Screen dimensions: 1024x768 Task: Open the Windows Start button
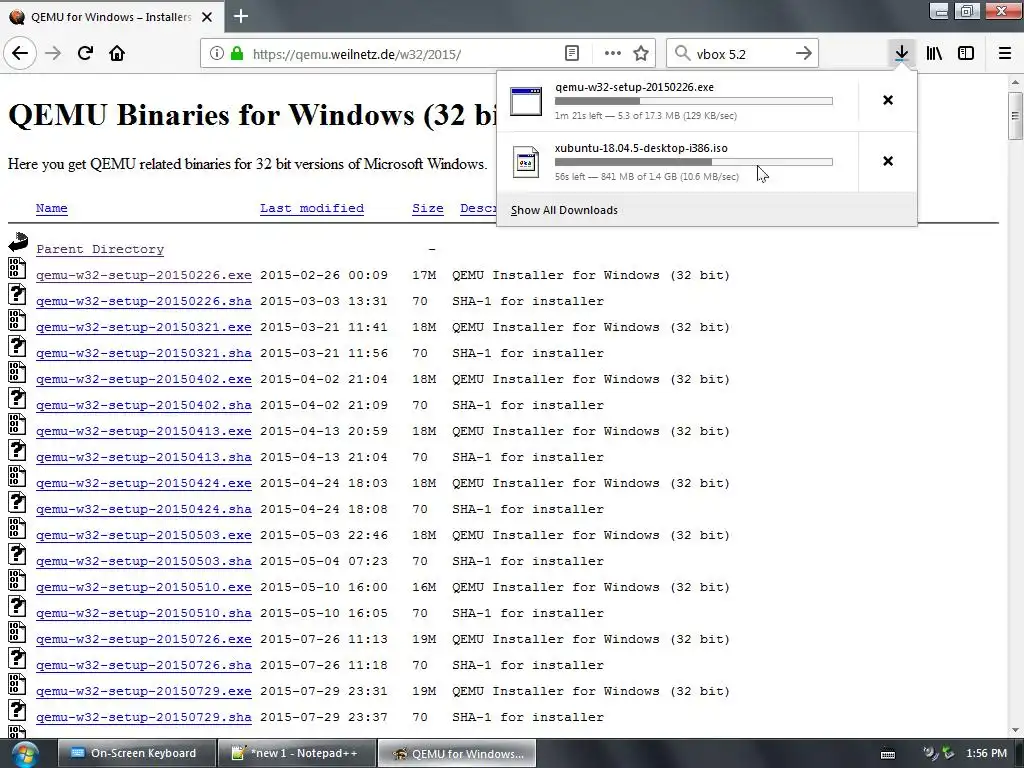click(x=24, y=754)
